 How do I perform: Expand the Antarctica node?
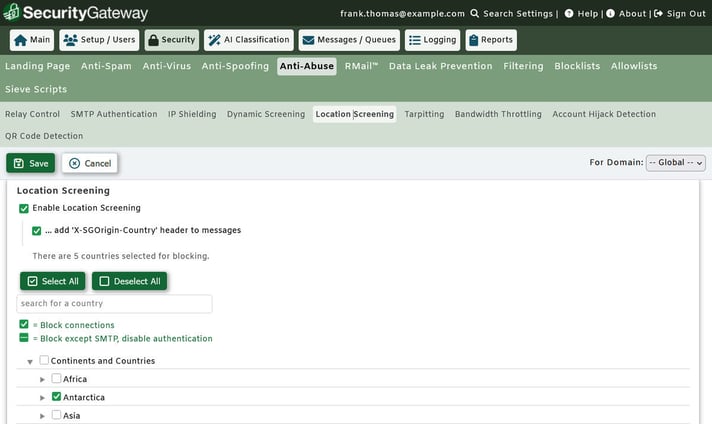(x=42, y=398)
